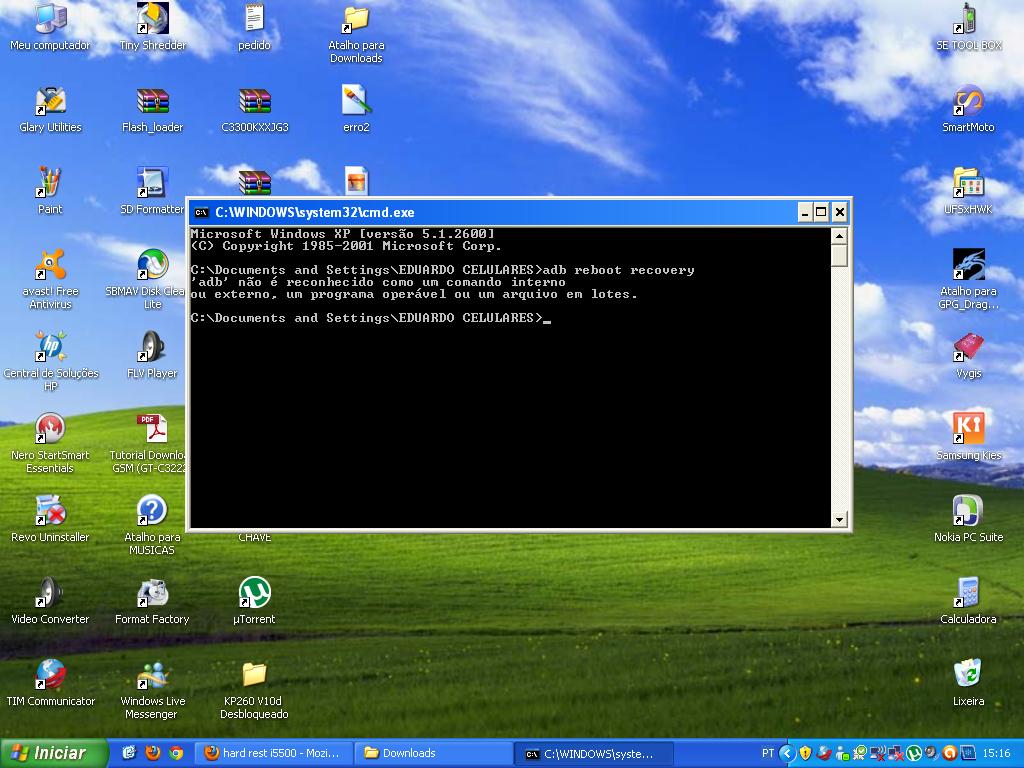
Task: Select the µTorrent desktop icon
Action: (254, 600)
